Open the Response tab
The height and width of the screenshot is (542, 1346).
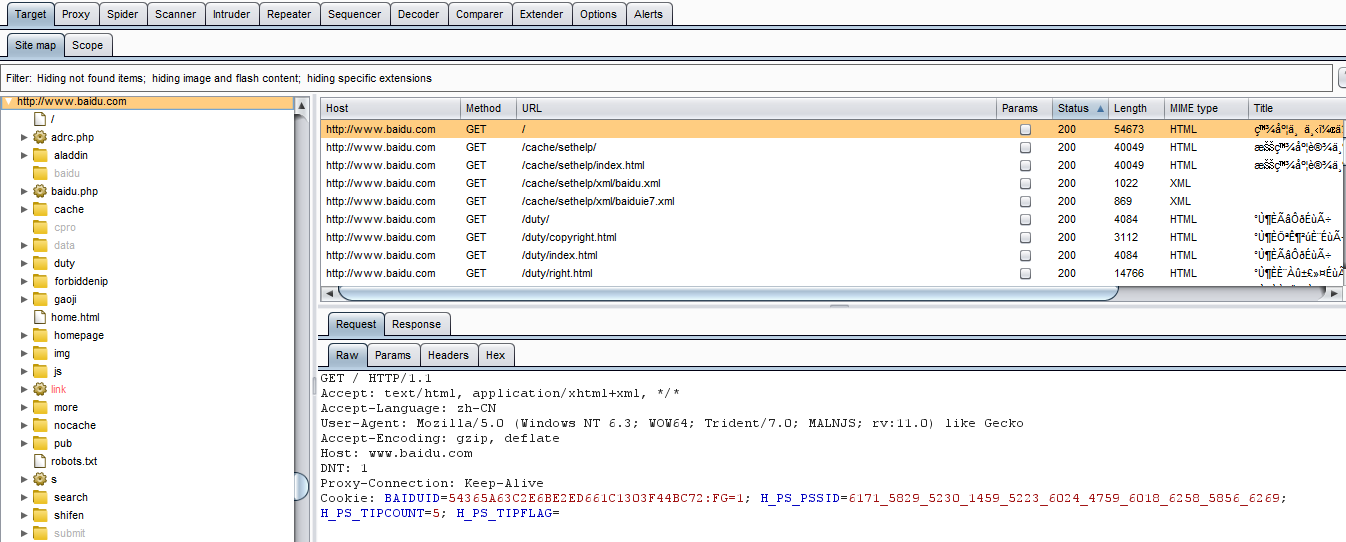click(x=416, y=324)
